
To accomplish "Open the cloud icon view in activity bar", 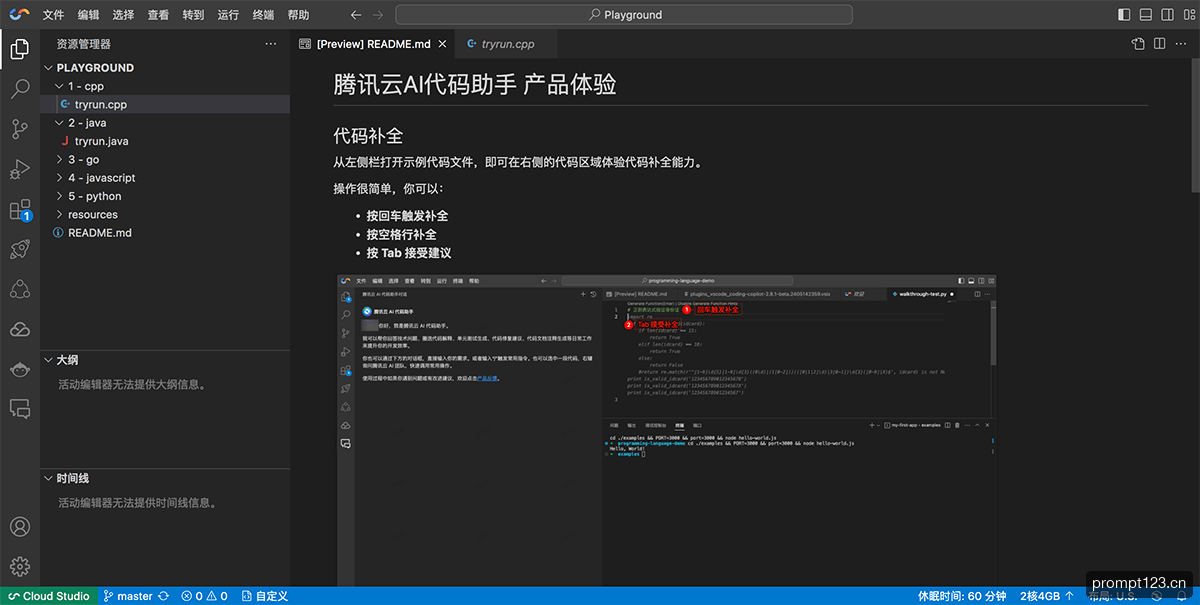I will coord(20,329).
